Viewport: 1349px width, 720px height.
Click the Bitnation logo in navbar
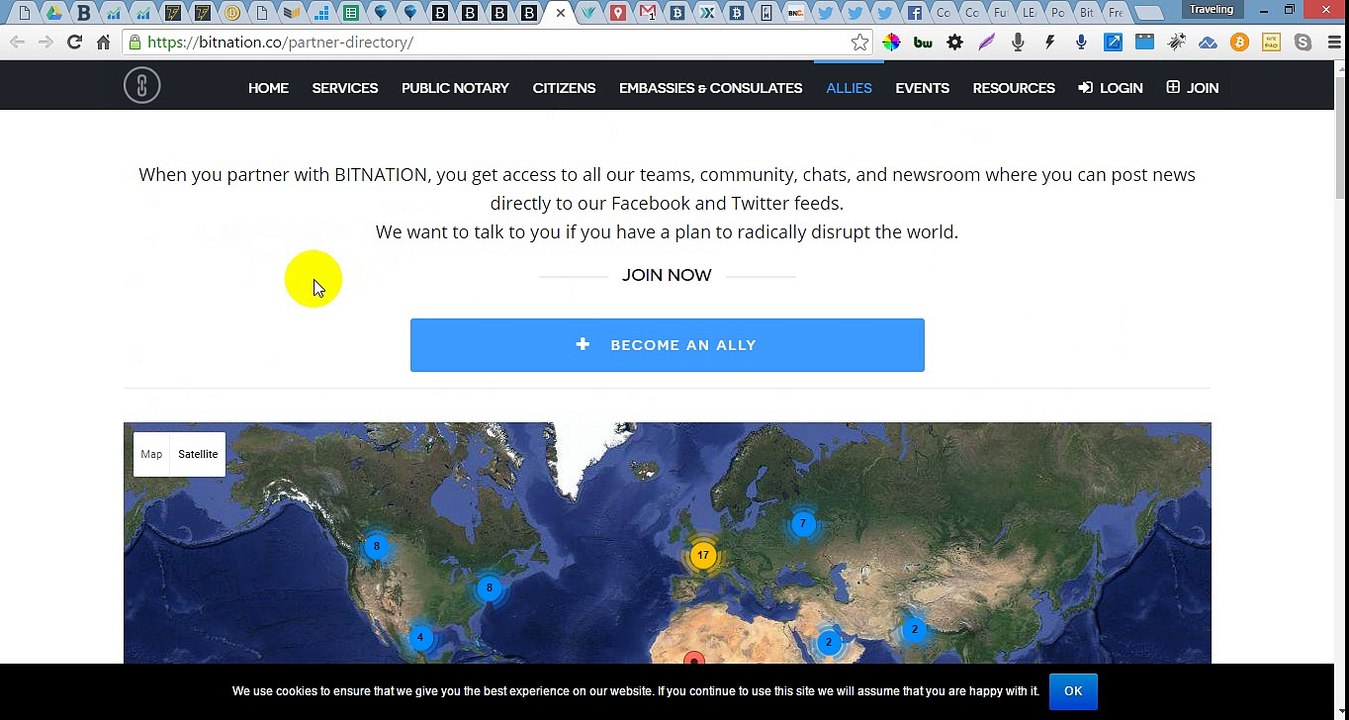point(142,86)
